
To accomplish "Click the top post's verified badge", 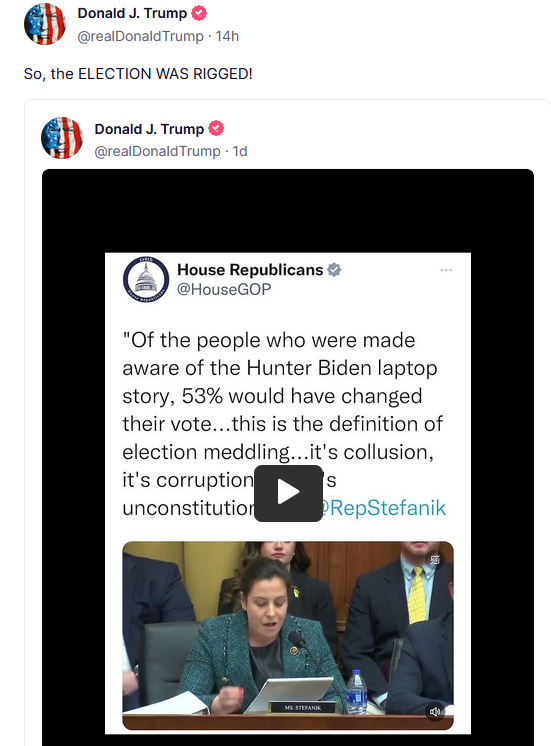I will [x=199, y=13].
